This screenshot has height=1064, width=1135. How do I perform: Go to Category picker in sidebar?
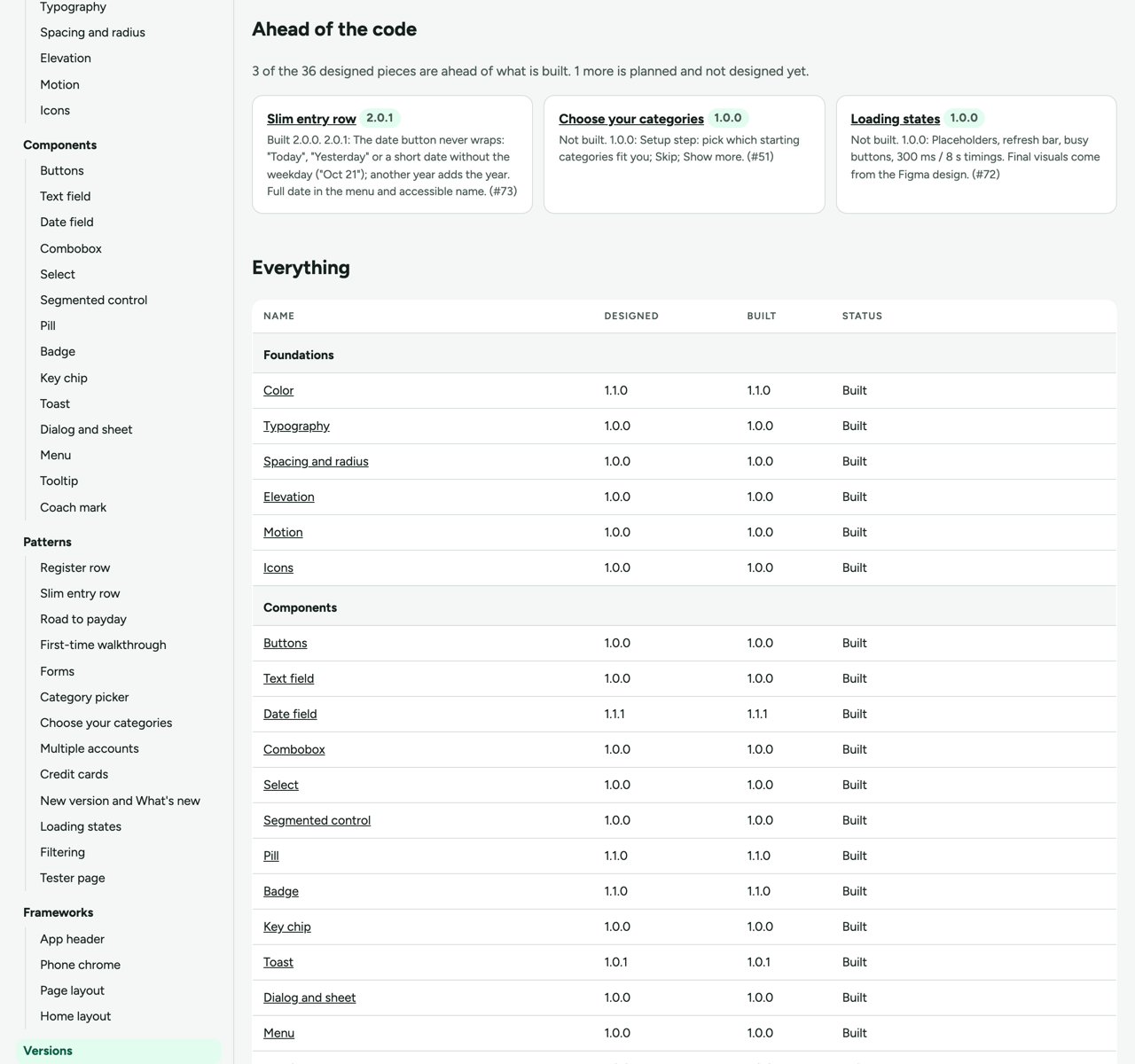click(84, 697)
